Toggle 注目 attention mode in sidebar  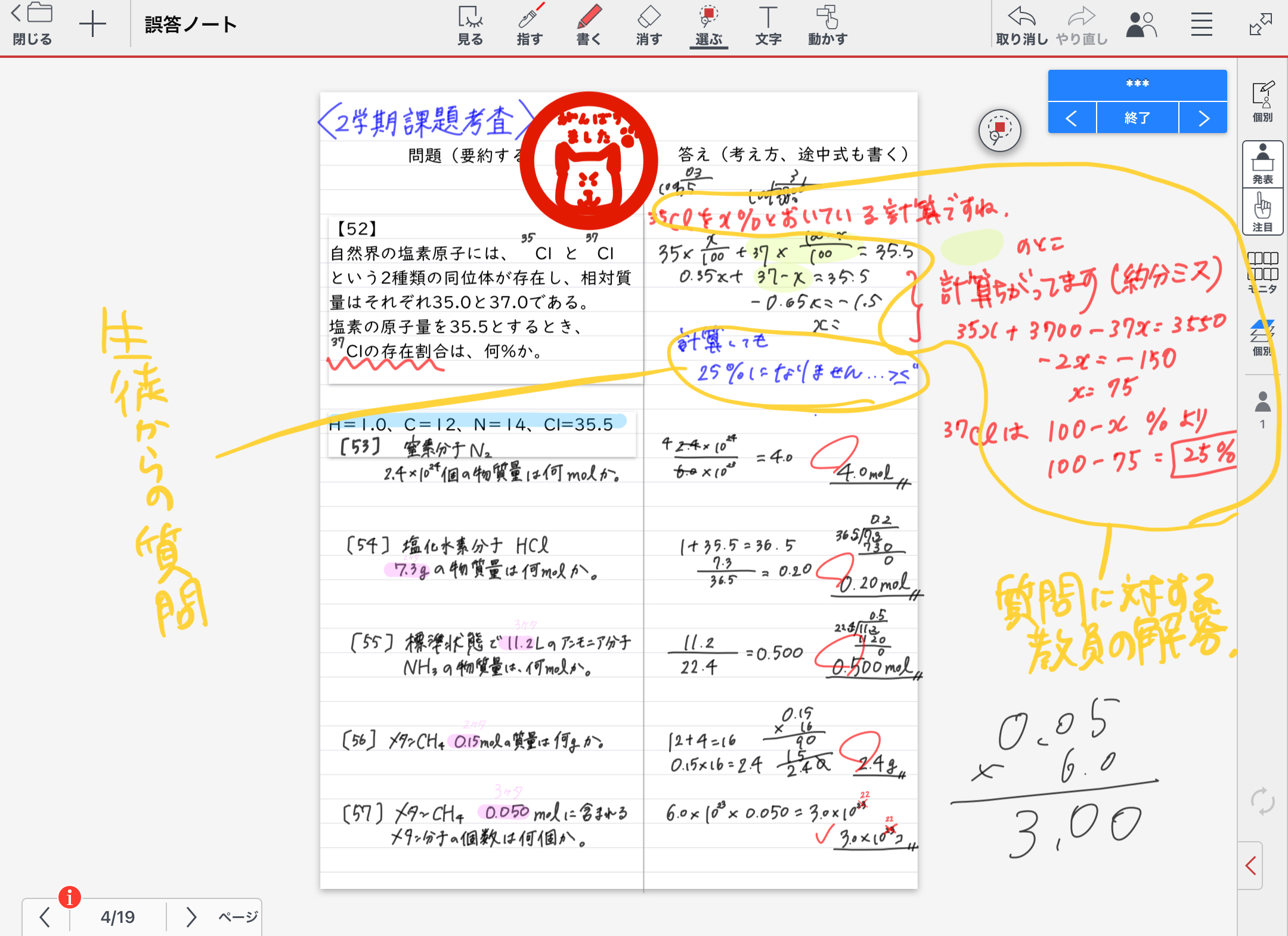click(1262, 213)
